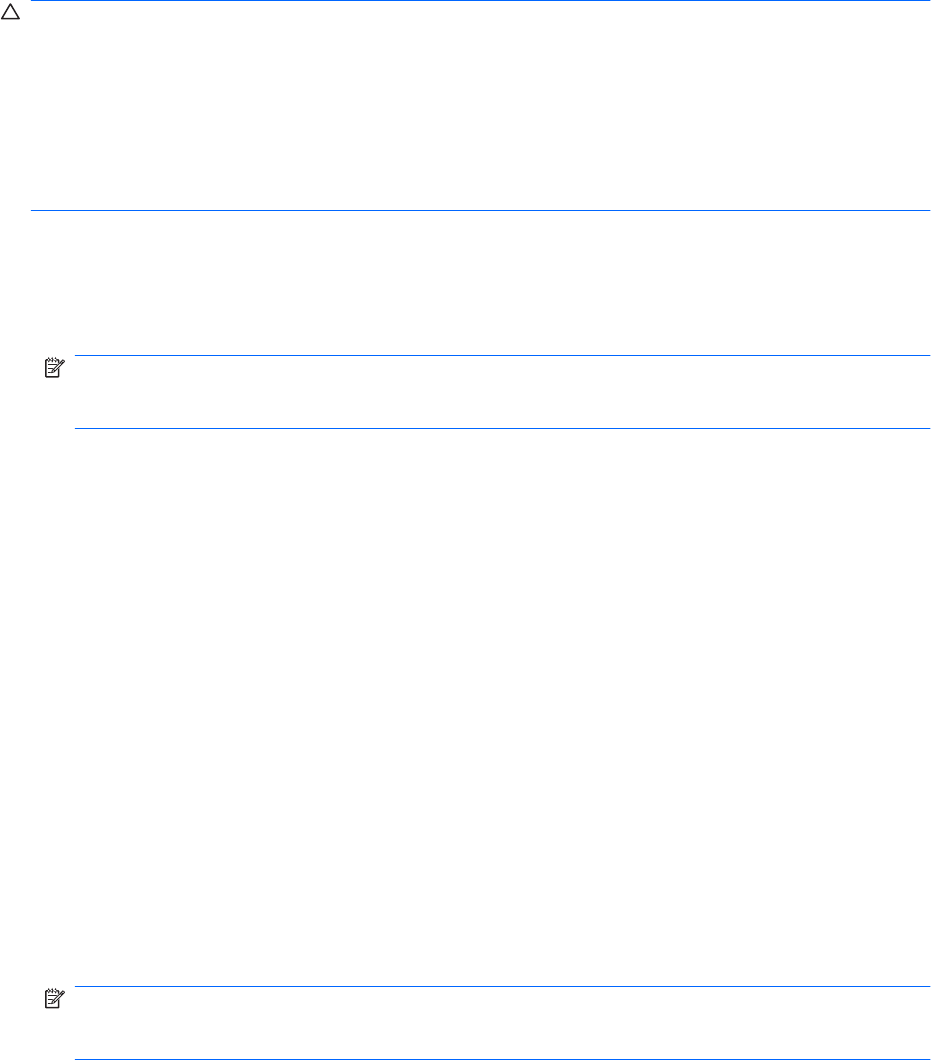Image resolution: width=931 pixels, height=1060 pixels.
Task: Select the lower notepad note icon
Action: (54, 998)
